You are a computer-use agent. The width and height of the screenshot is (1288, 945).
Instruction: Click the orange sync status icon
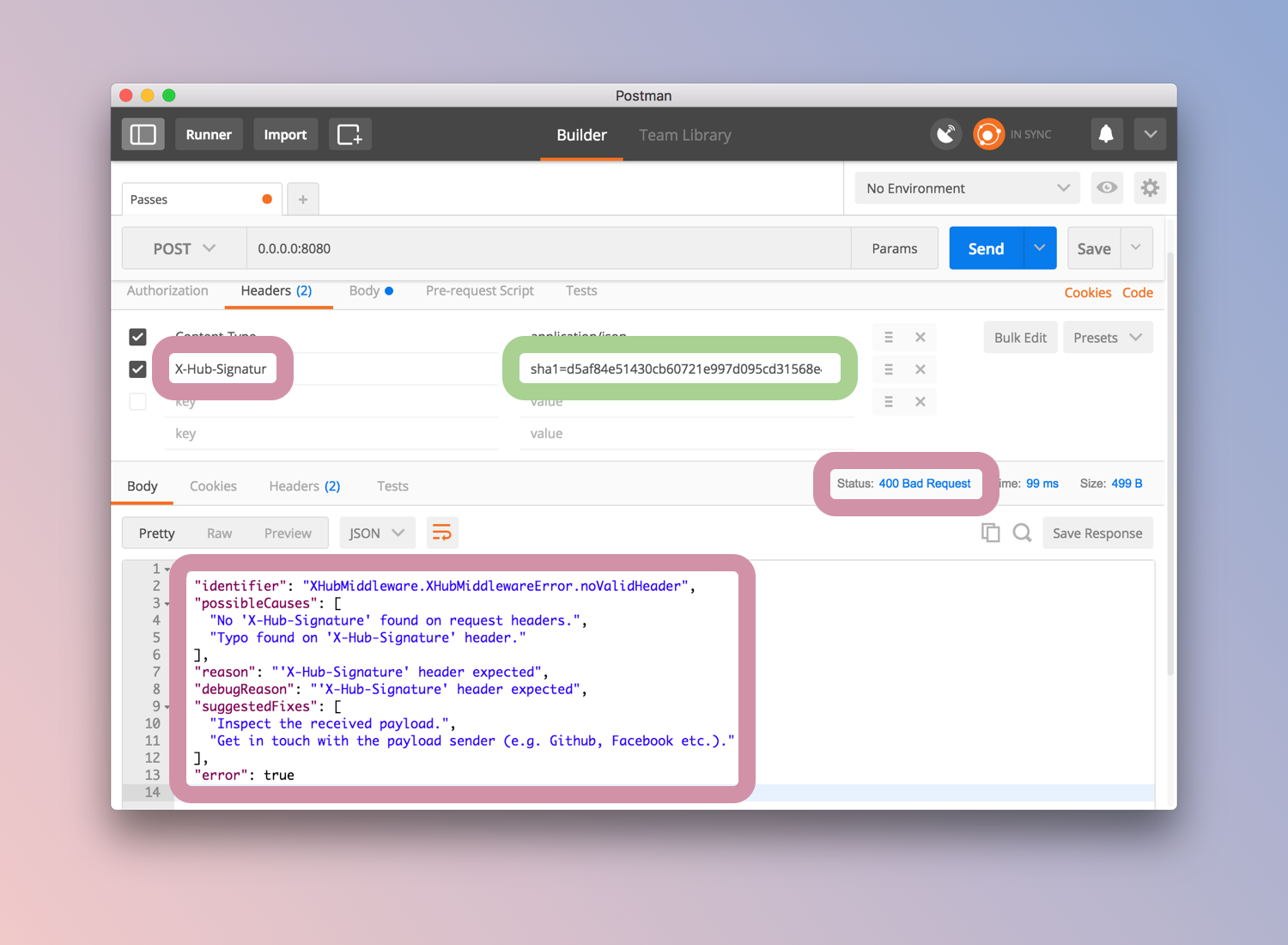point(988,134)
